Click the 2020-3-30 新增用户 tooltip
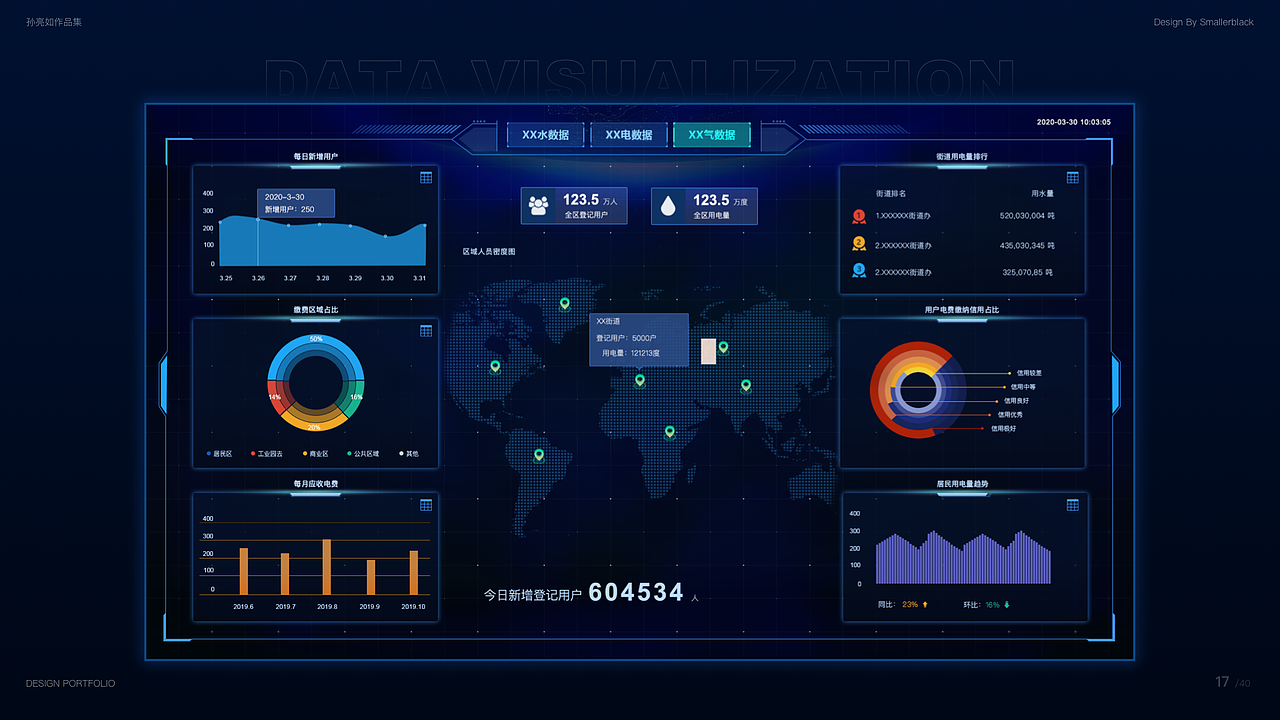 click(x=296, y=204)
